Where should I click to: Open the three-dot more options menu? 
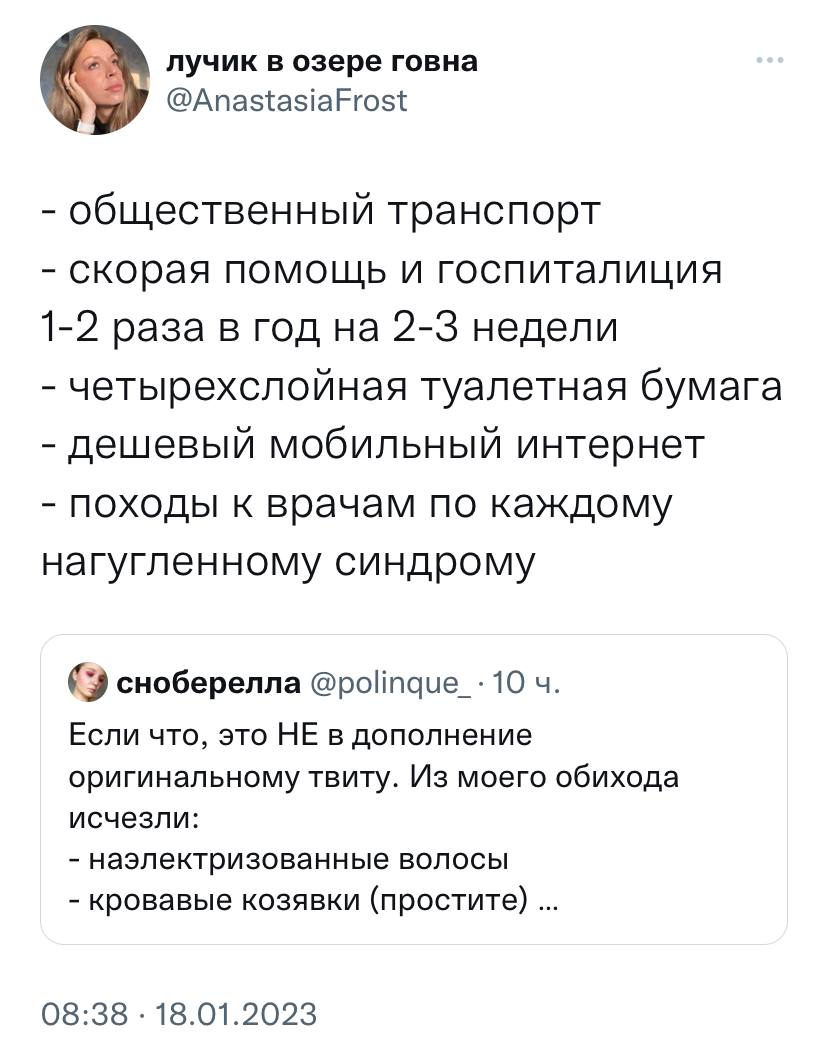(770, 60)
